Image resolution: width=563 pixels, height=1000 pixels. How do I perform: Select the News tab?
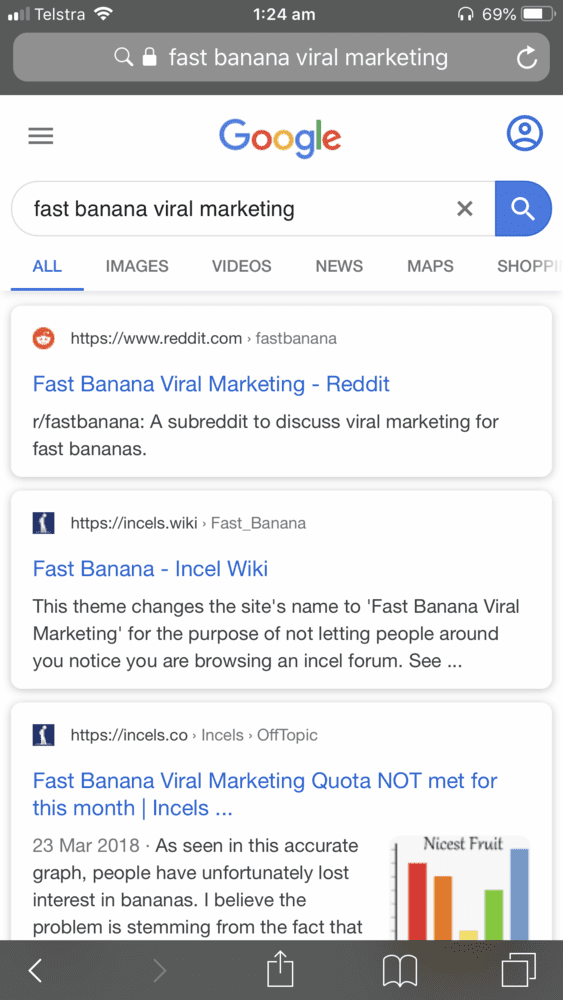[x=339, y=266]
